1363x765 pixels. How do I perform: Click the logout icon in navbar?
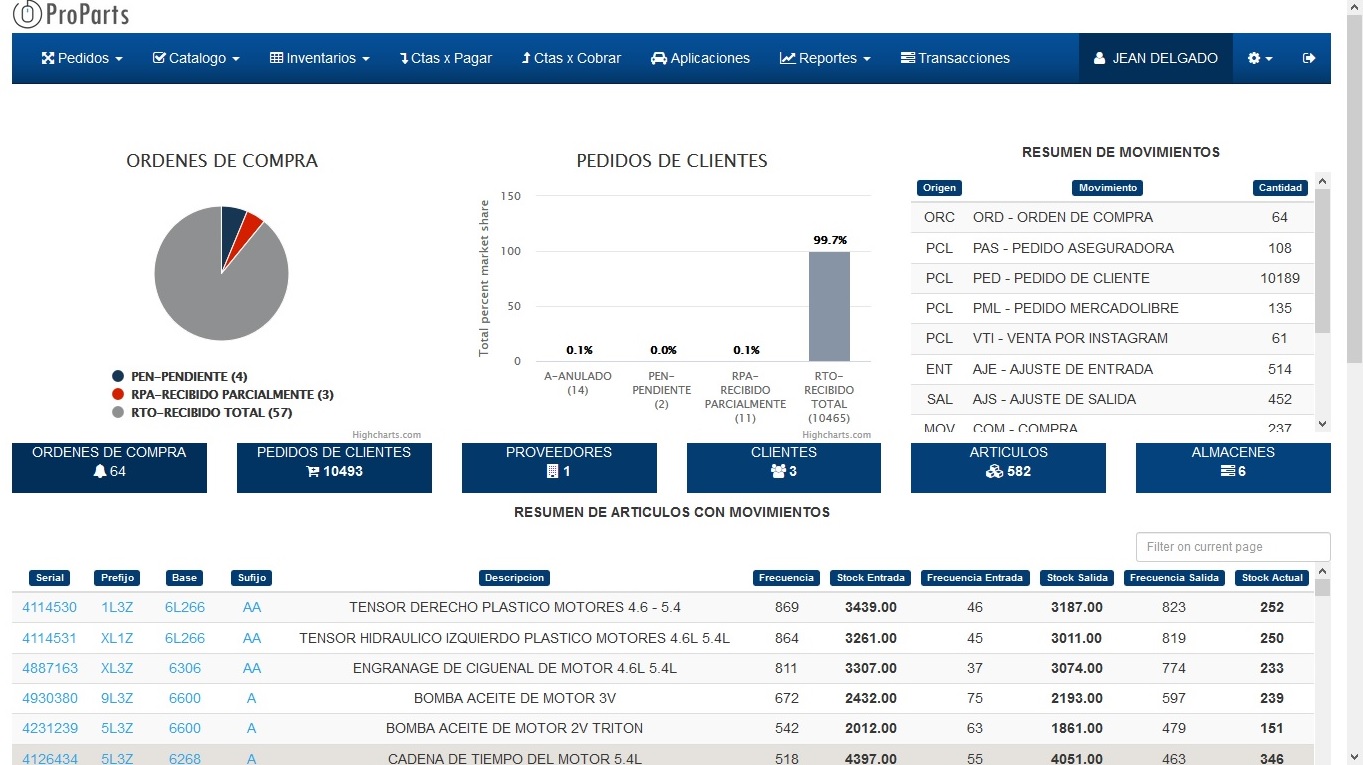(1309, 58)
